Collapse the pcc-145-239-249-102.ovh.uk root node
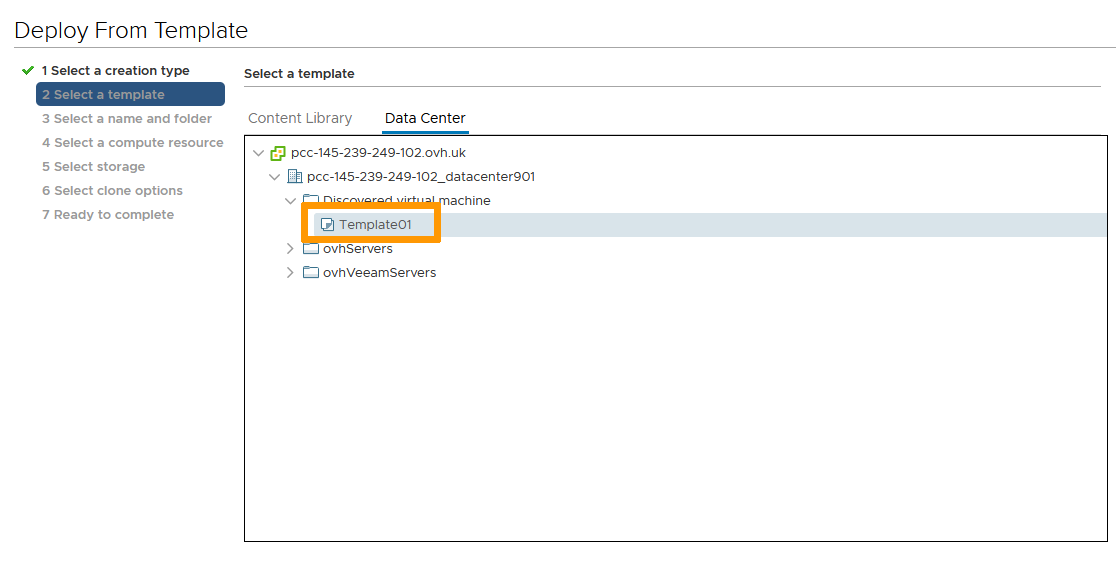The width and height of the screenshot is (1119, 570). tap(259, 153)
